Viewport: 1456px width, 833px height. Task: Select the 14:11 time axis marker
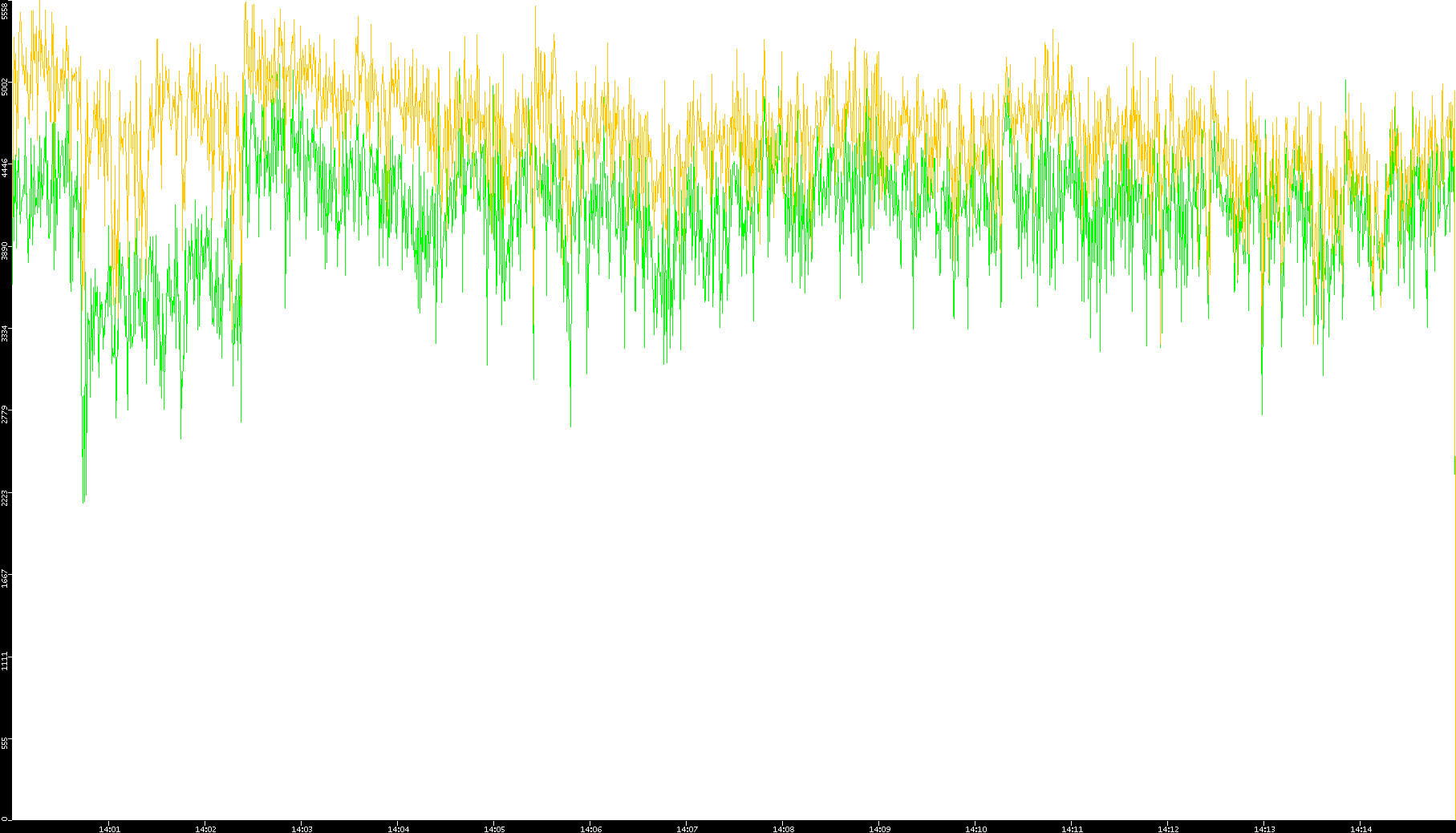click(1072, 829)
